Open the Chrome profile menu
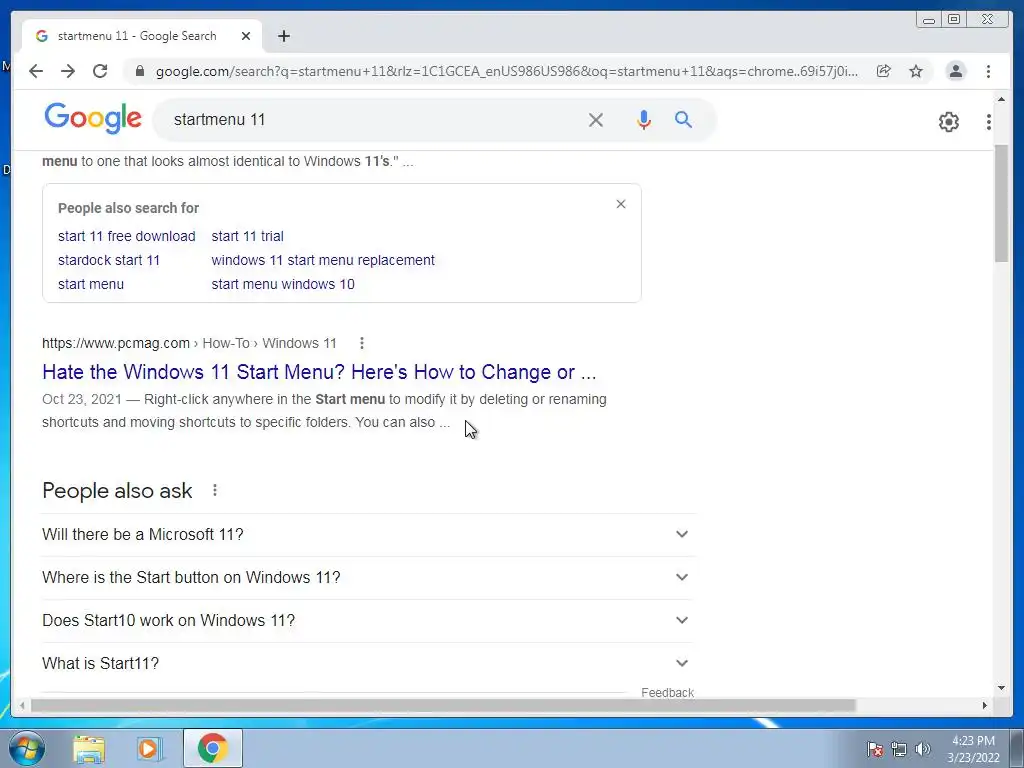Image resolution: width=1024 pixels, height=768 pixels. 955,71
